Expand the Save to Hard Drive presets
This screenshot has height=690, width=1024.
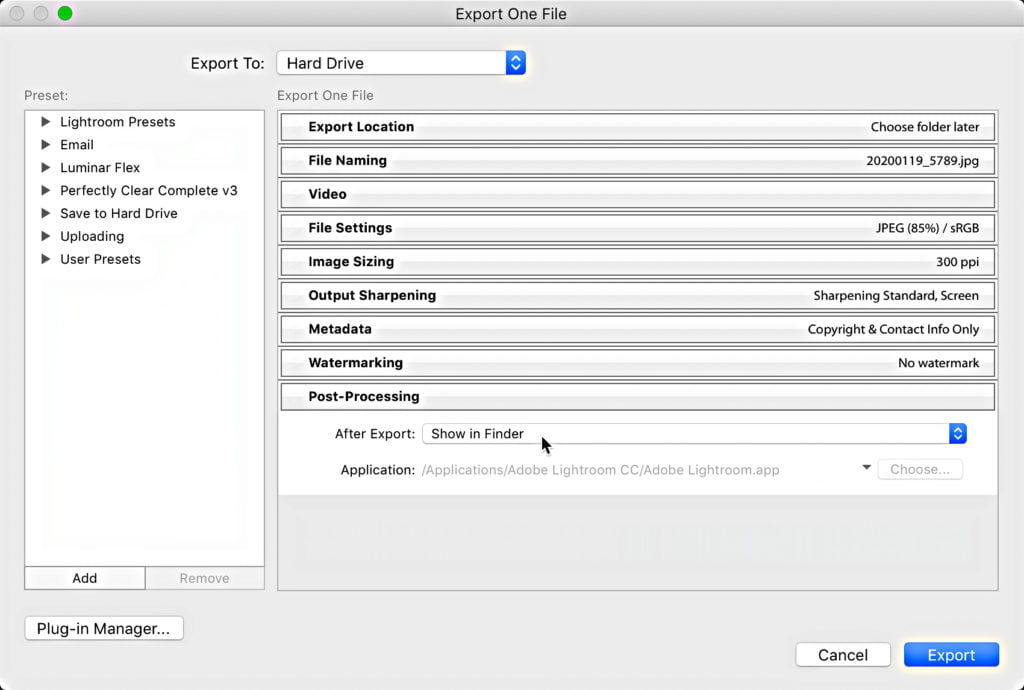coord(45,214)
